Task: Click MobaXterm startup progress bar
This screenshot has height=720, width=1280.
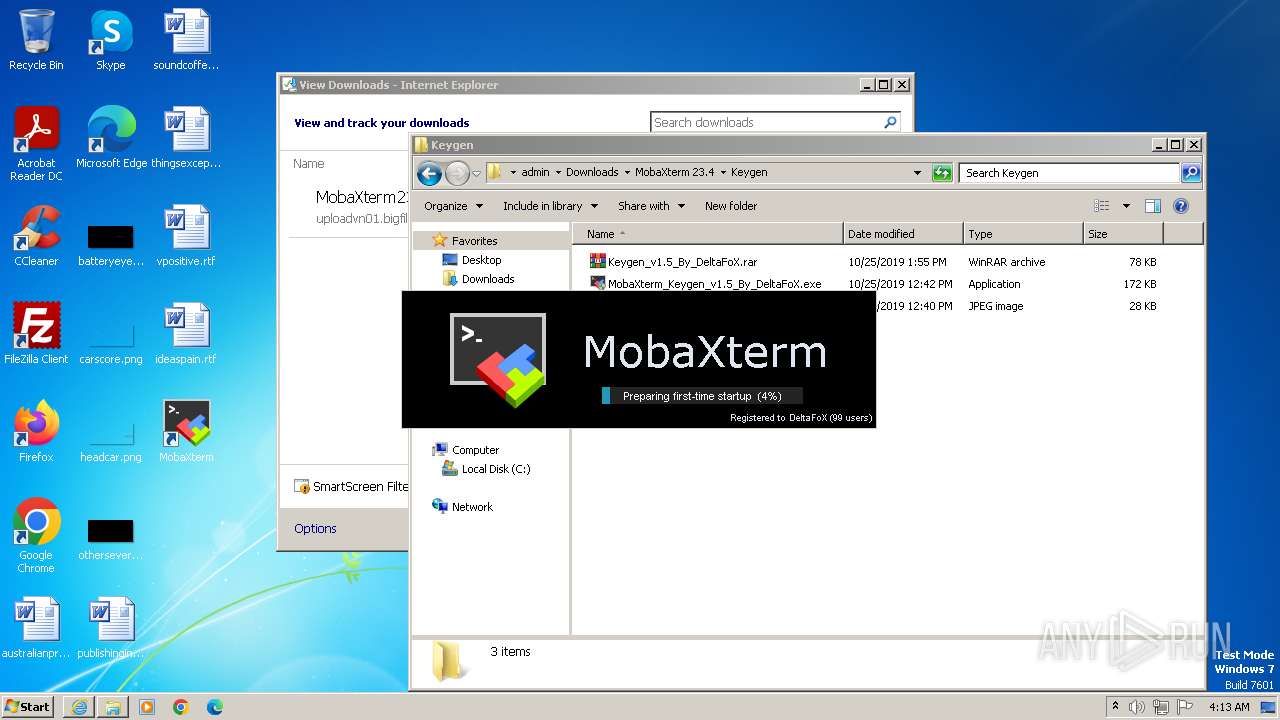Action: [702, 396]
